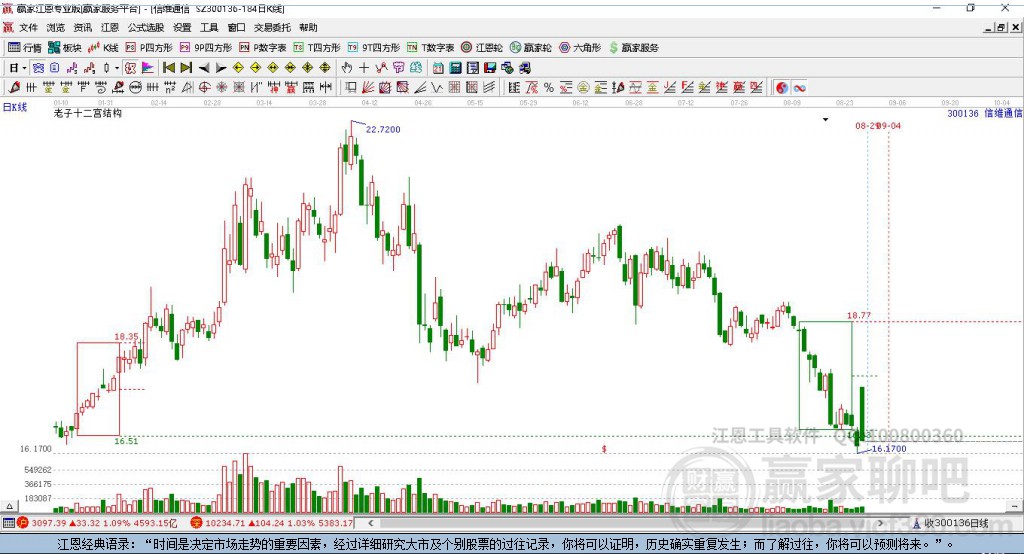The image size is (1024, 554).
Task: Click the 18.77 red price label
Action: point(859,315)
